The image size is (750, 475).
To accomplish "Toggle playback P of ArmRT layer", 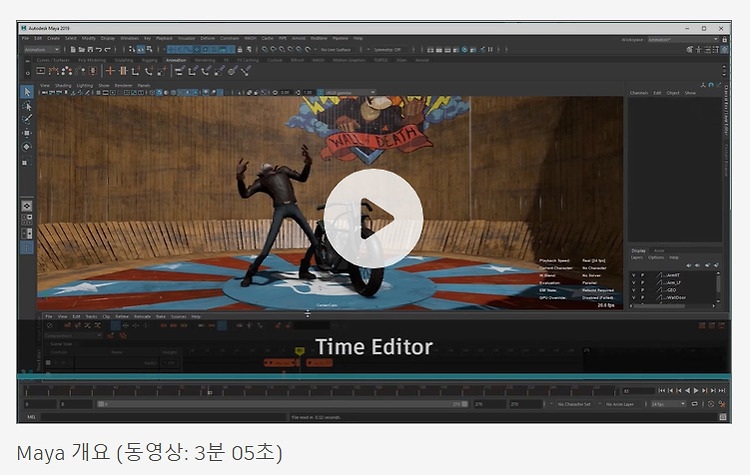I will 642,276.
